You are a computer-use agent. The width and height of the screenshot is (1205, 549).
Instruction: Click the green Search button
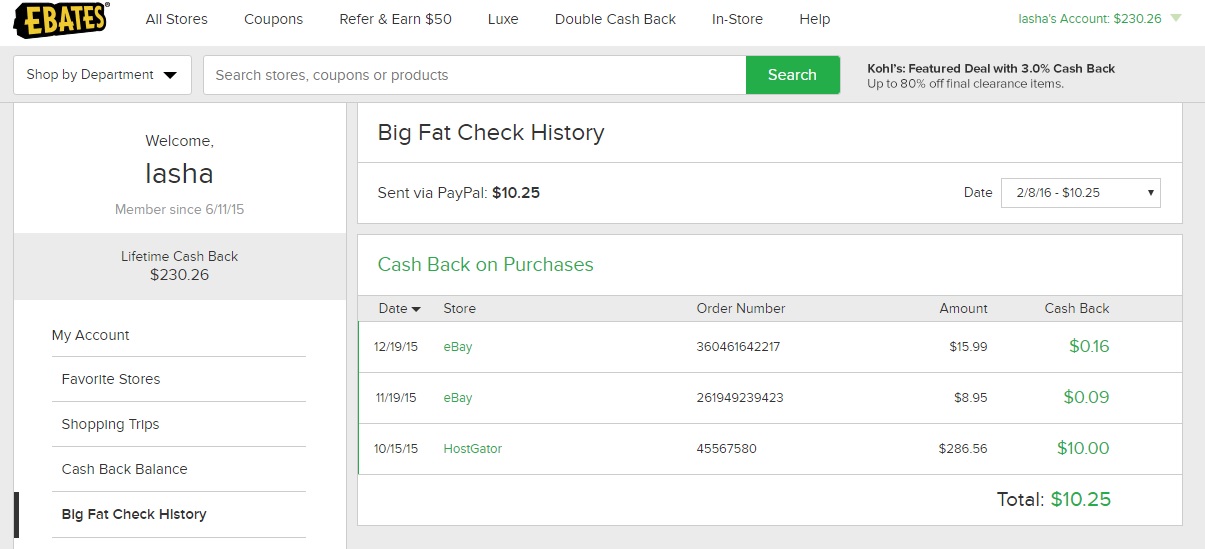pos(792,75)
